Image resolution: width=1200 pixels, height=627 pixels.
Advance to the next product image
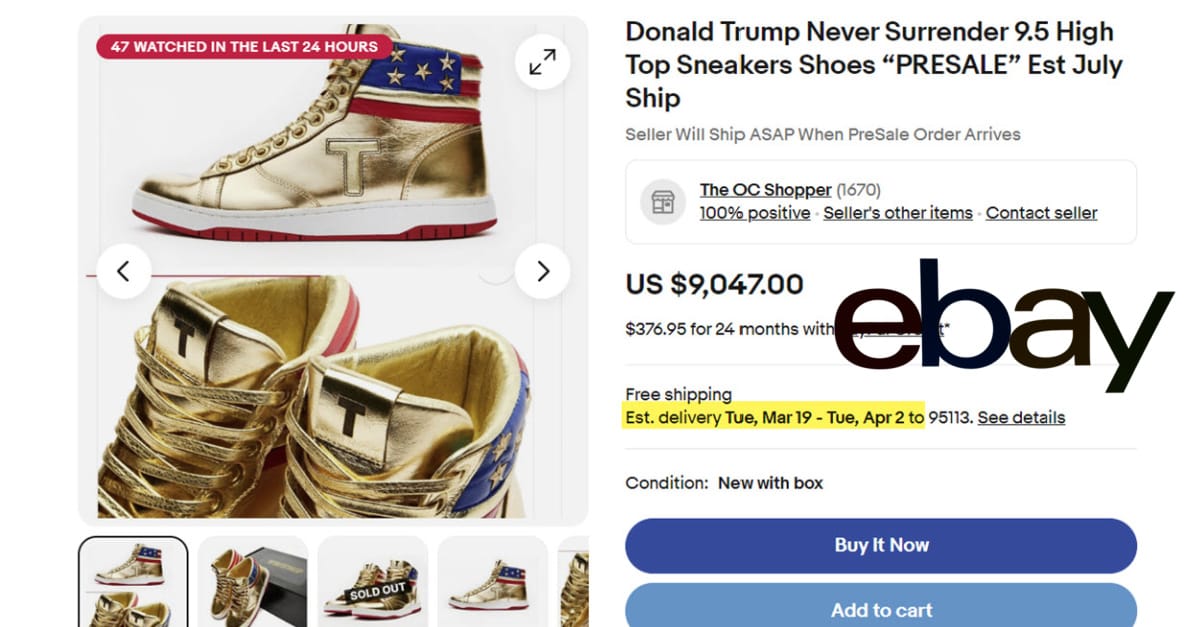pyautogui.click(x=542, y=271)
